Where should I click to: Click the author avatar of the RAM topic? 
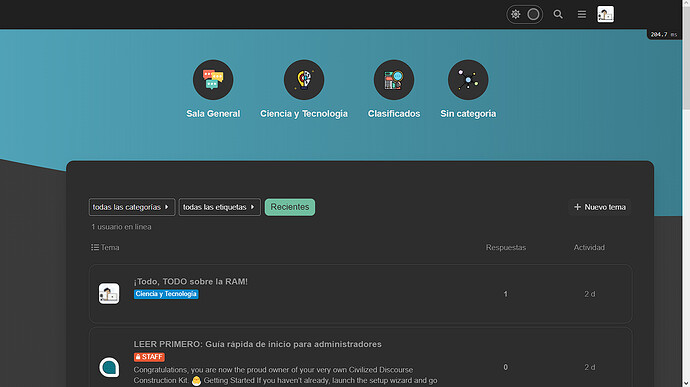[109, 294]
